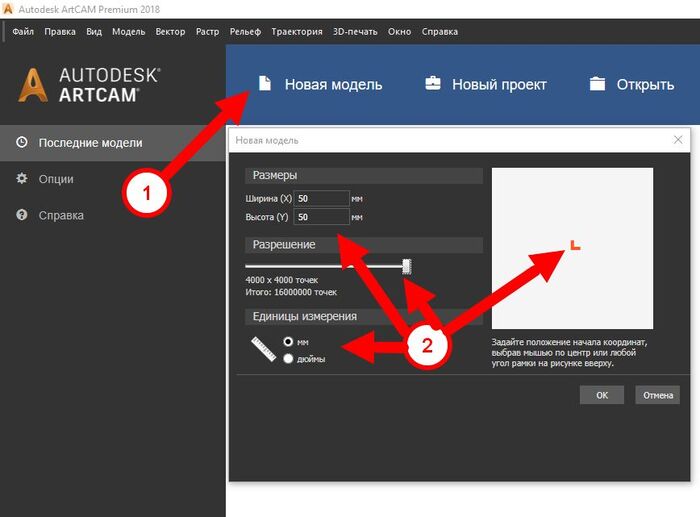Open the Траектория menu

pos(298,32)
